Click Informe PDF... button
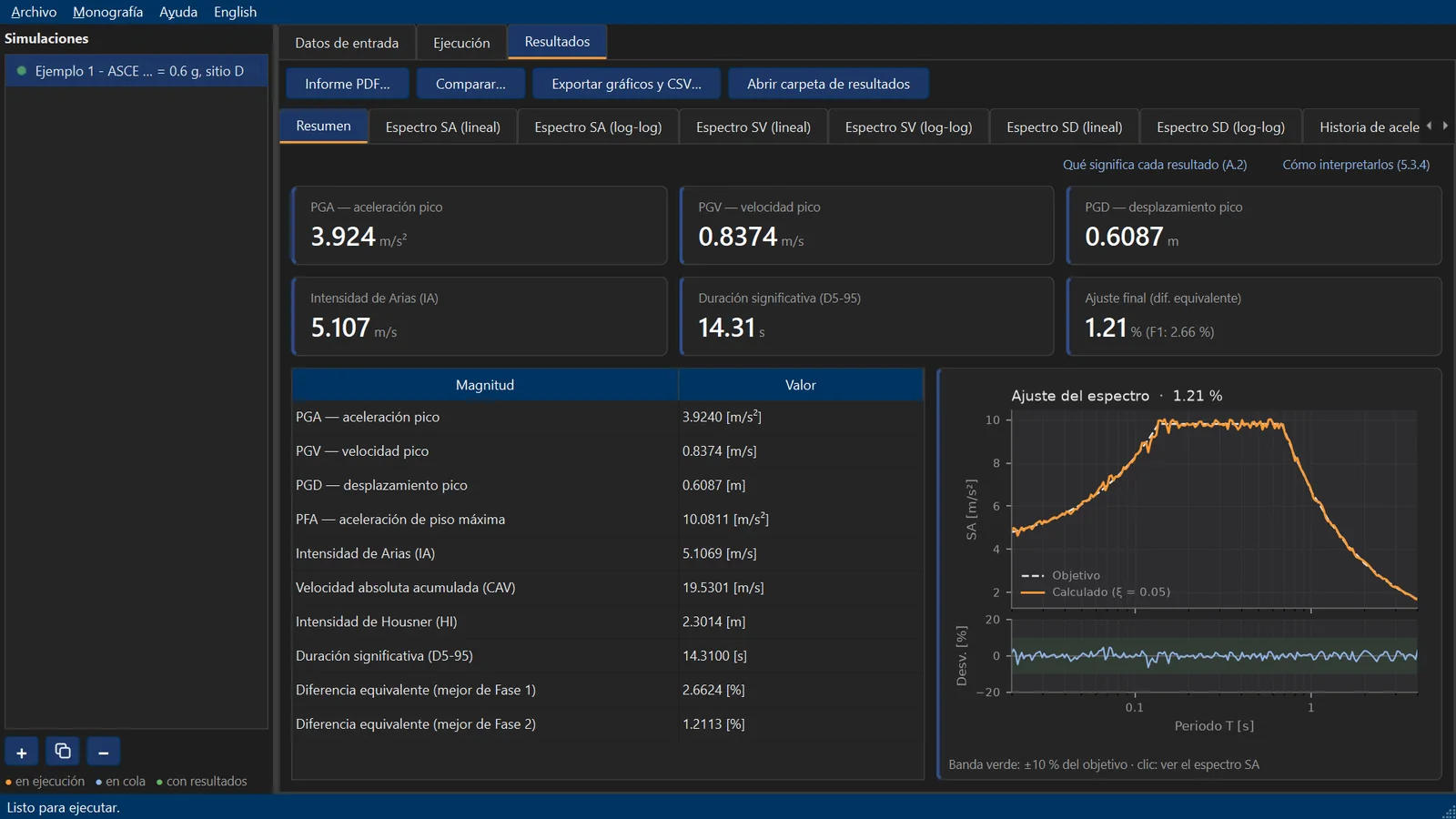Image resolution: width=1456 pixels, height=819 pixels. [348, 84]
